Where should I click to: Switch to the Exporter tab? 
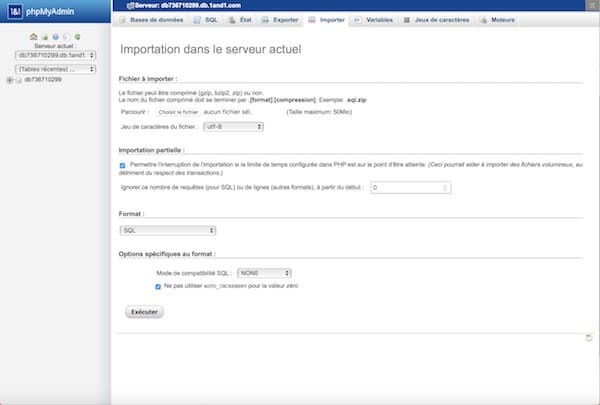280,19
